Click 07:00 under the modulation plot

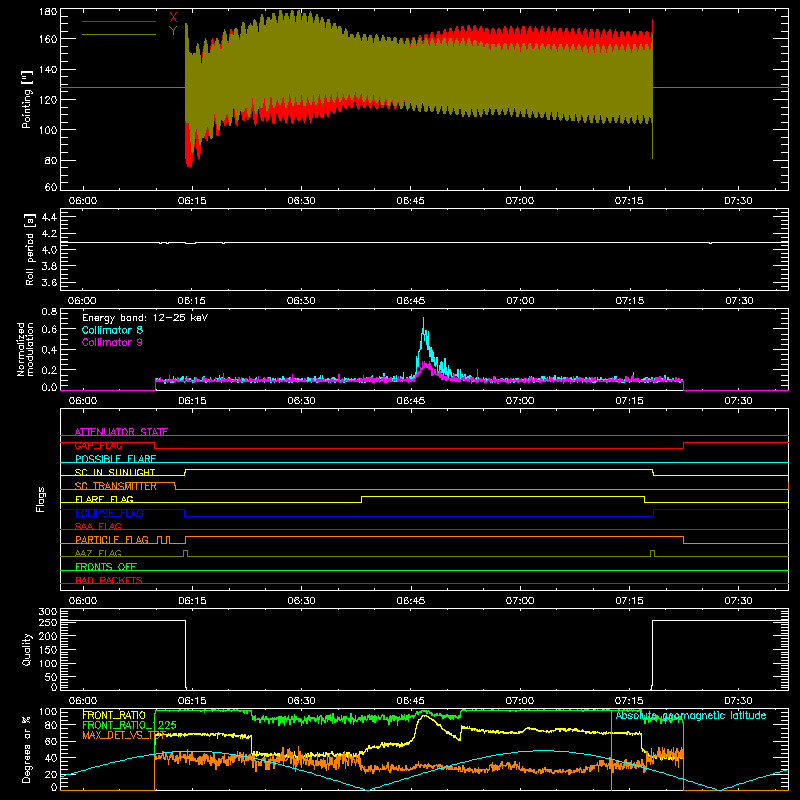(x=520, y=401)
